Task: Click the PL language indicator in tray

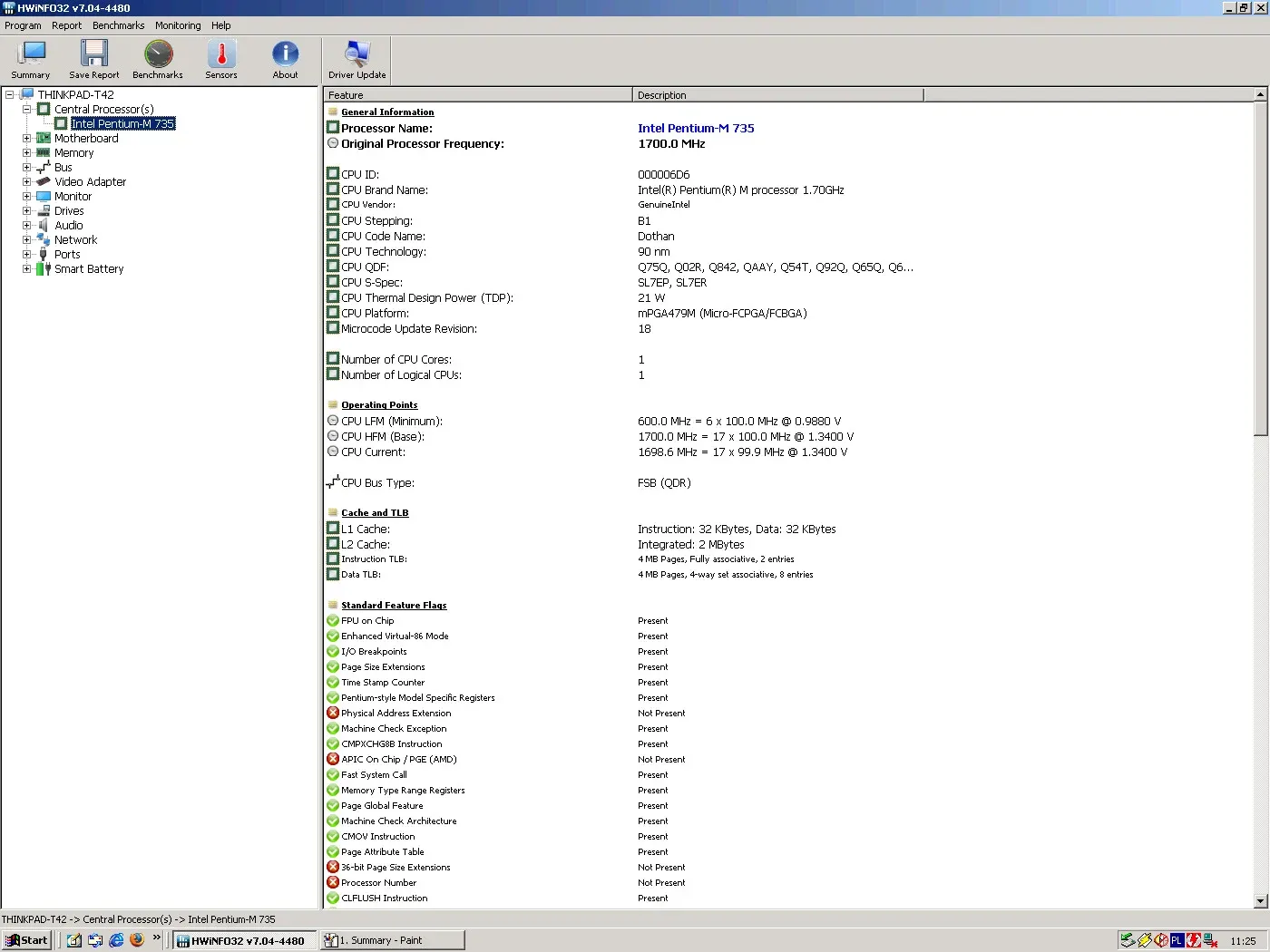Action: 1177,940
